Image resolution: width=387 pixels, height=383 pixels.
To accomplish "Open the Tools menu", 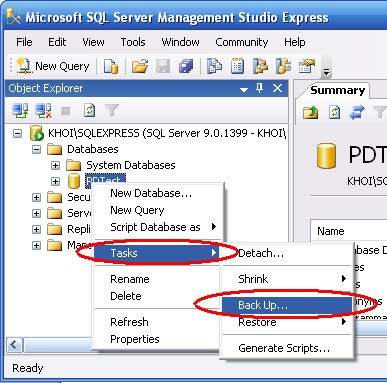I will [x=133, y=42].
